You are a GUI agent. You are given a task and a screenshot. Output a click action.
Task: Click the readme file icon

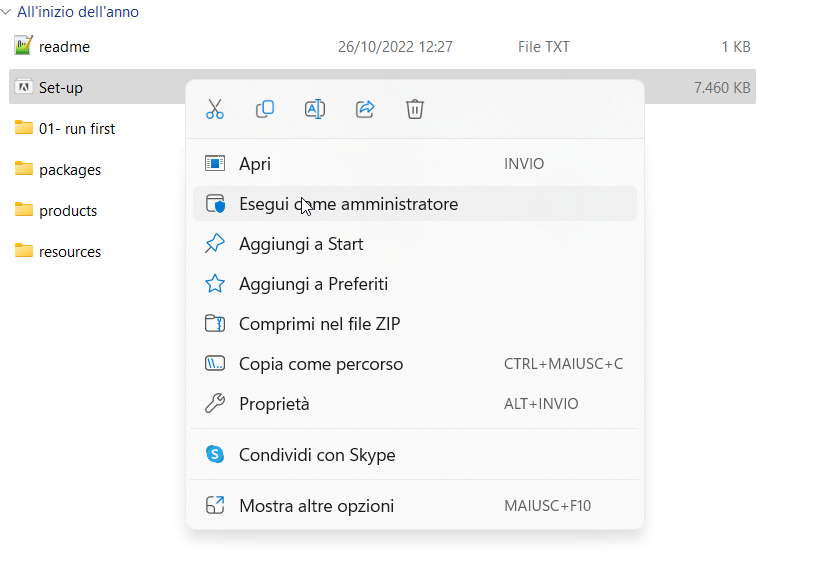23,46
